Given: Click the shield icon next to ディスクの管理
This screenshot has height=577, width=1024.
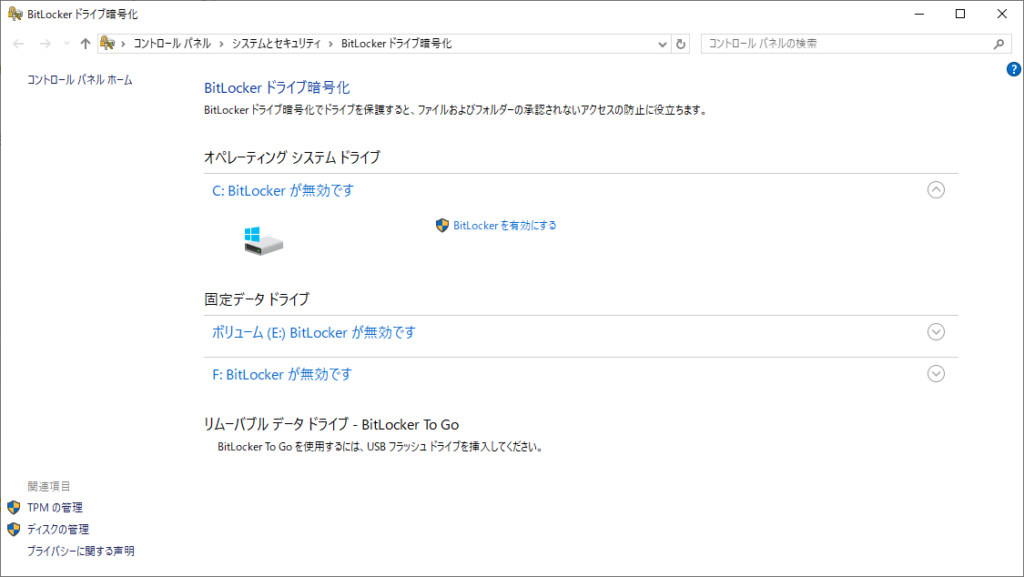Looking at the screenshot, I should 14,529.
